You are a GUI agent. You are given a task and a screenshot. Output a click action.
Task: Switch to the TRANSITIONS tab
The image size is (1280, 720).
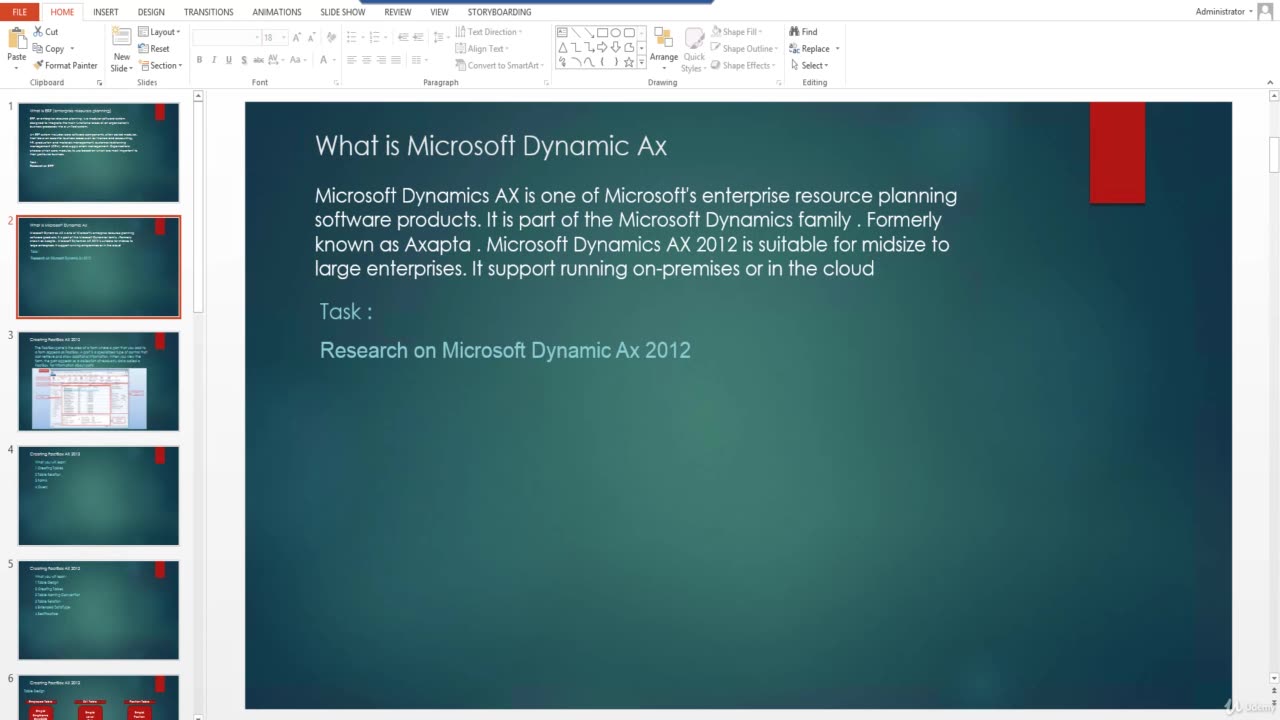[x=208, y=12]
